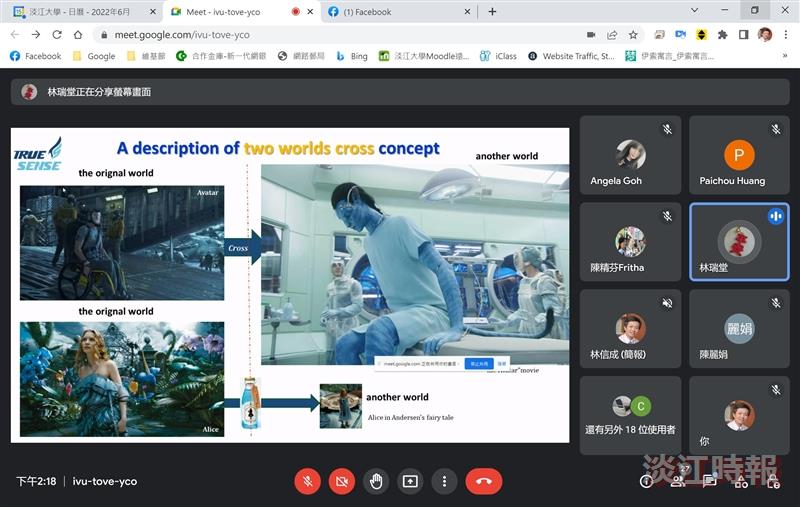This screenshot has width=800, height=507.
Task: Click the present screen icon
Action: click(410, 481)
